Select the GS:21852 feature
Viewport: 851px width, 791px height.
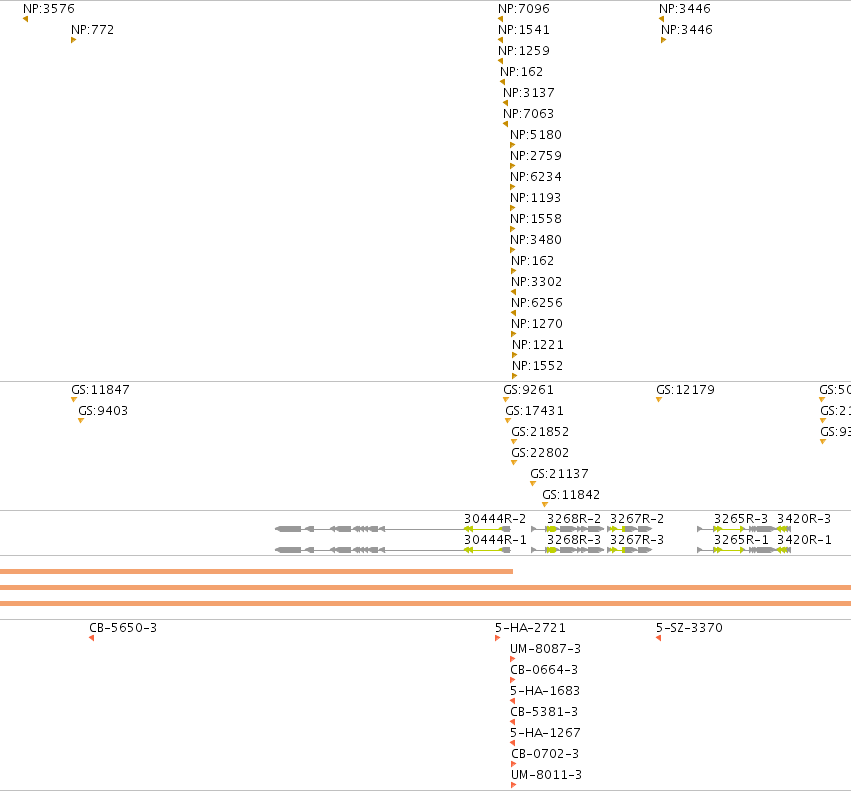point(540,432)
